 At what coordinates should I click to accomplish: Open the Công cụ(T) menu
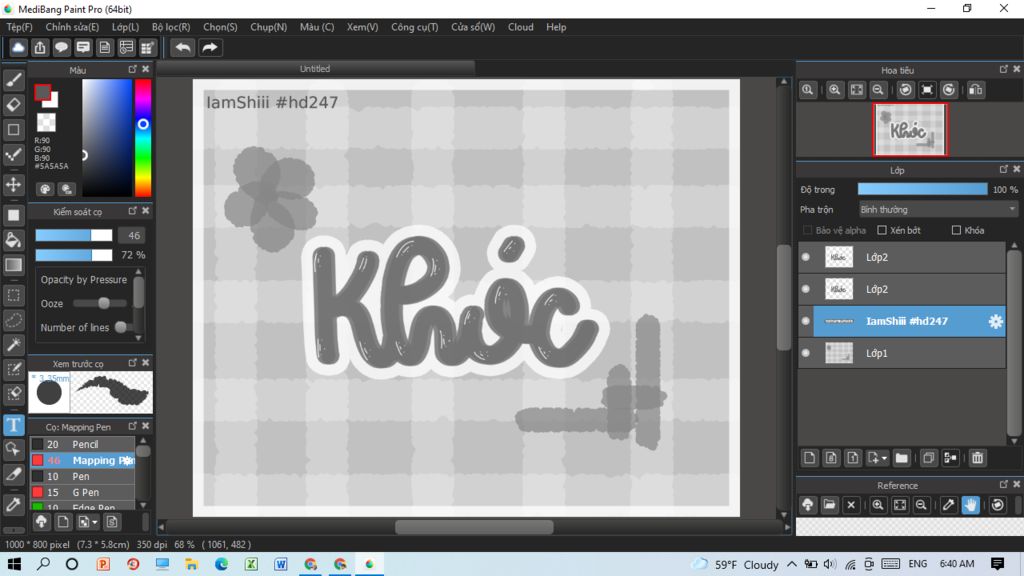coord(415,27)
